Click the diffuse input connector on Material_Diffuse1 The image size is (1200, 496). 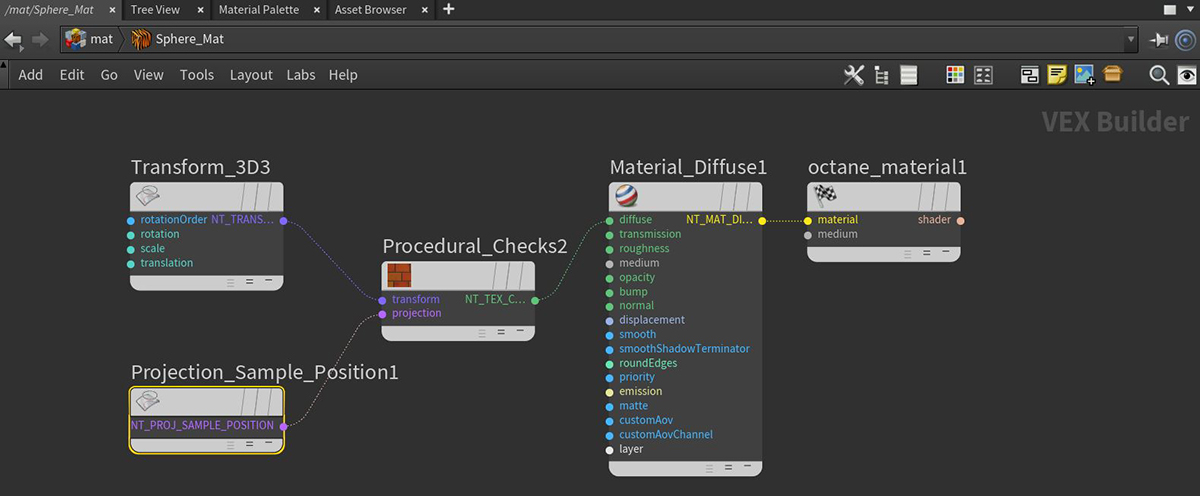(609, 220)
